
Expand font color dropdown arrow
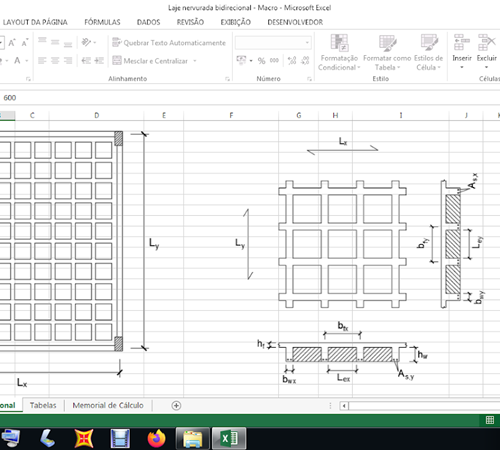coord(27,61)
